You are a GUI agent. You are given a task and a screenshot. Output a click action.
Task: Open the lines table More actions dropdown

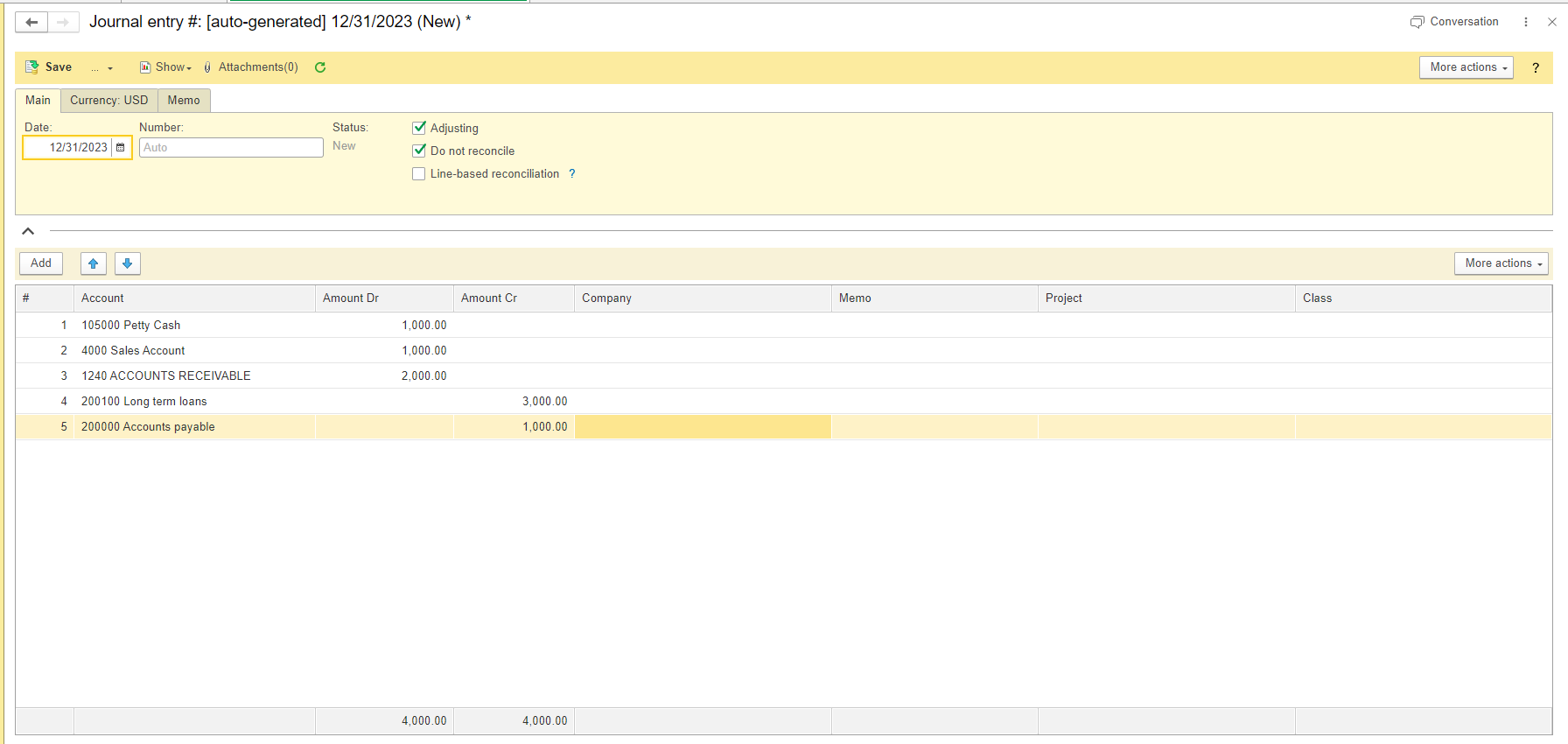click(x=1501, y=263)
